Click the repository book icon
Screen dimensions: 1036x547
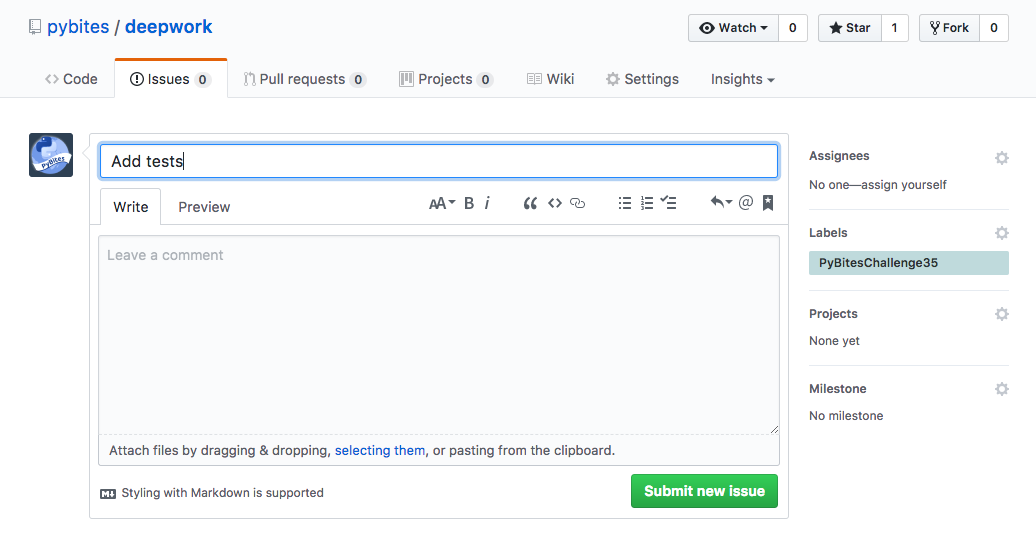pos(35,27)
